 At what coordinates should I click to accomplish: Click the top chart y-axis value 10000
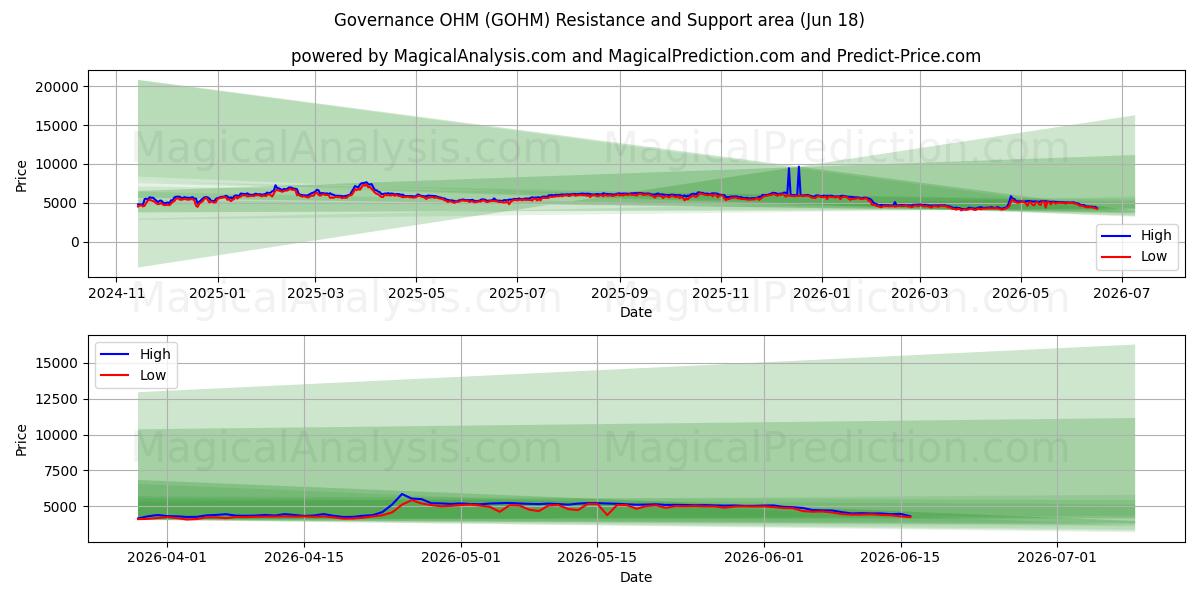[x=55, y=164]
